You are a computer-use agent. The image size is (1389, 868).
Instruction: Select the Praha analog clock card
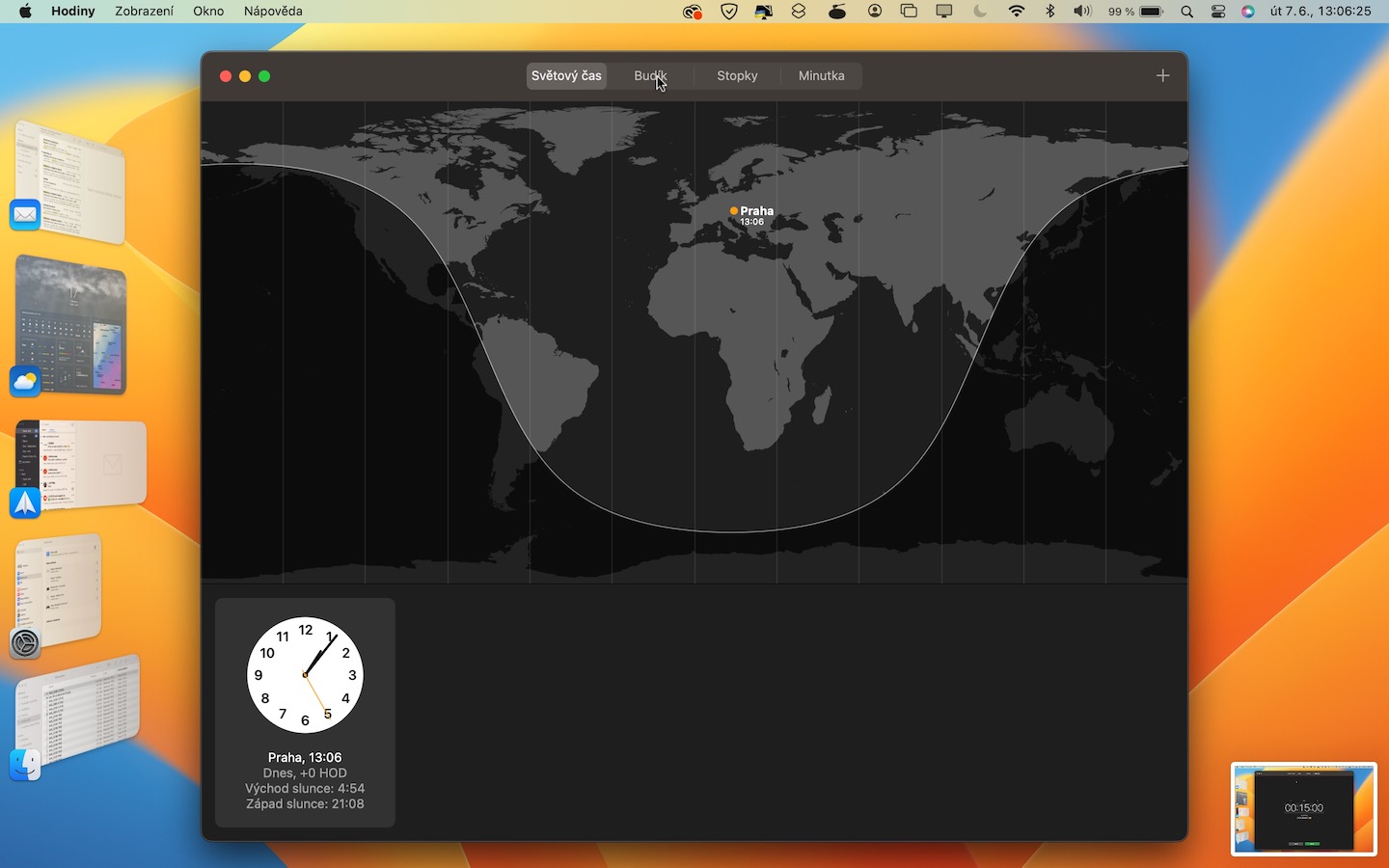(x=305, y=713)
